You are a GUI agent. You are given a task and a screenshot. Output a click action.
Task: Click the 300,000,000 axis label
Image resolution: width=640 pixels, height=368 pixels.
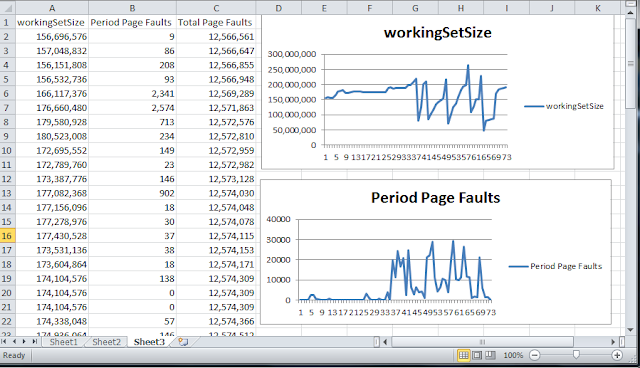[291, 54]
